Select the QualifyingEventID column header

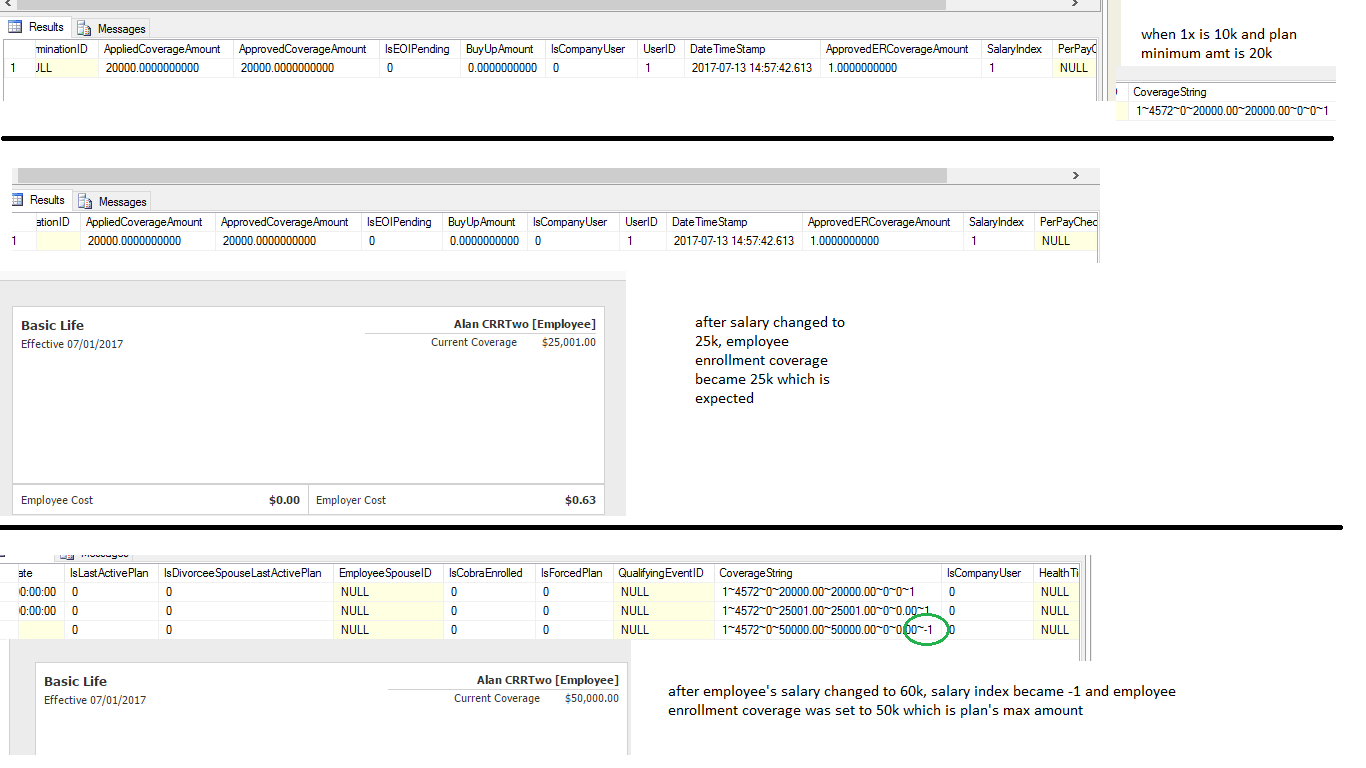click(x=663, y=573)
